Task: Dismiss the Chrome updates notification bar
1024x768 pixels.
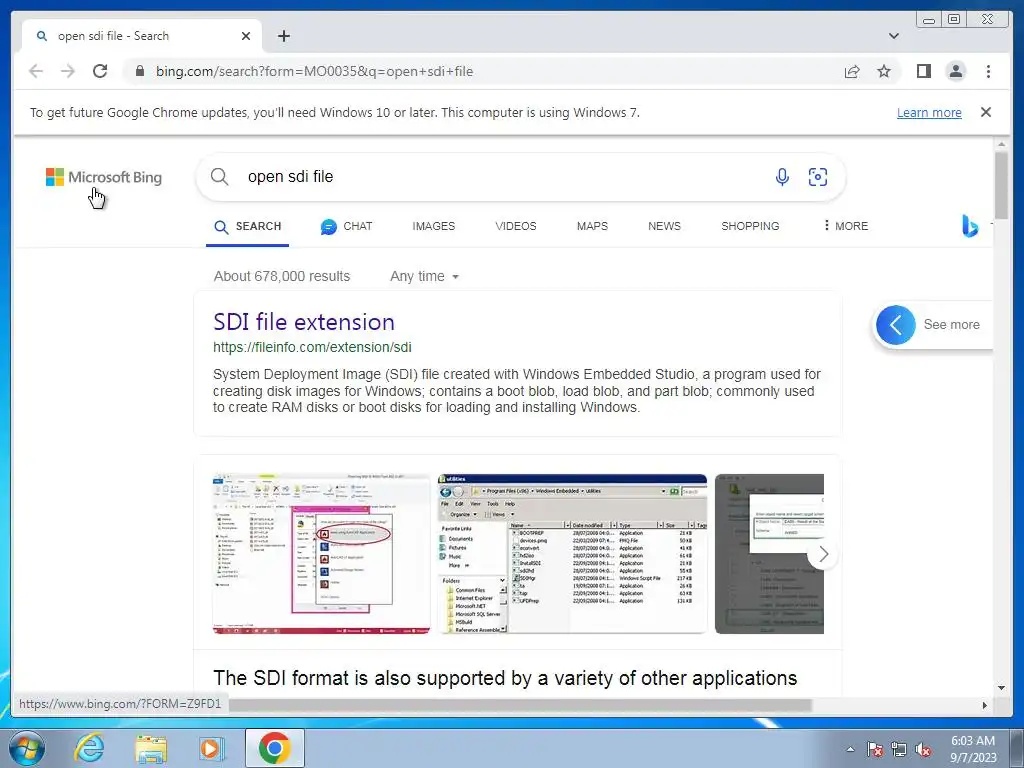Action: pos(985,112)
